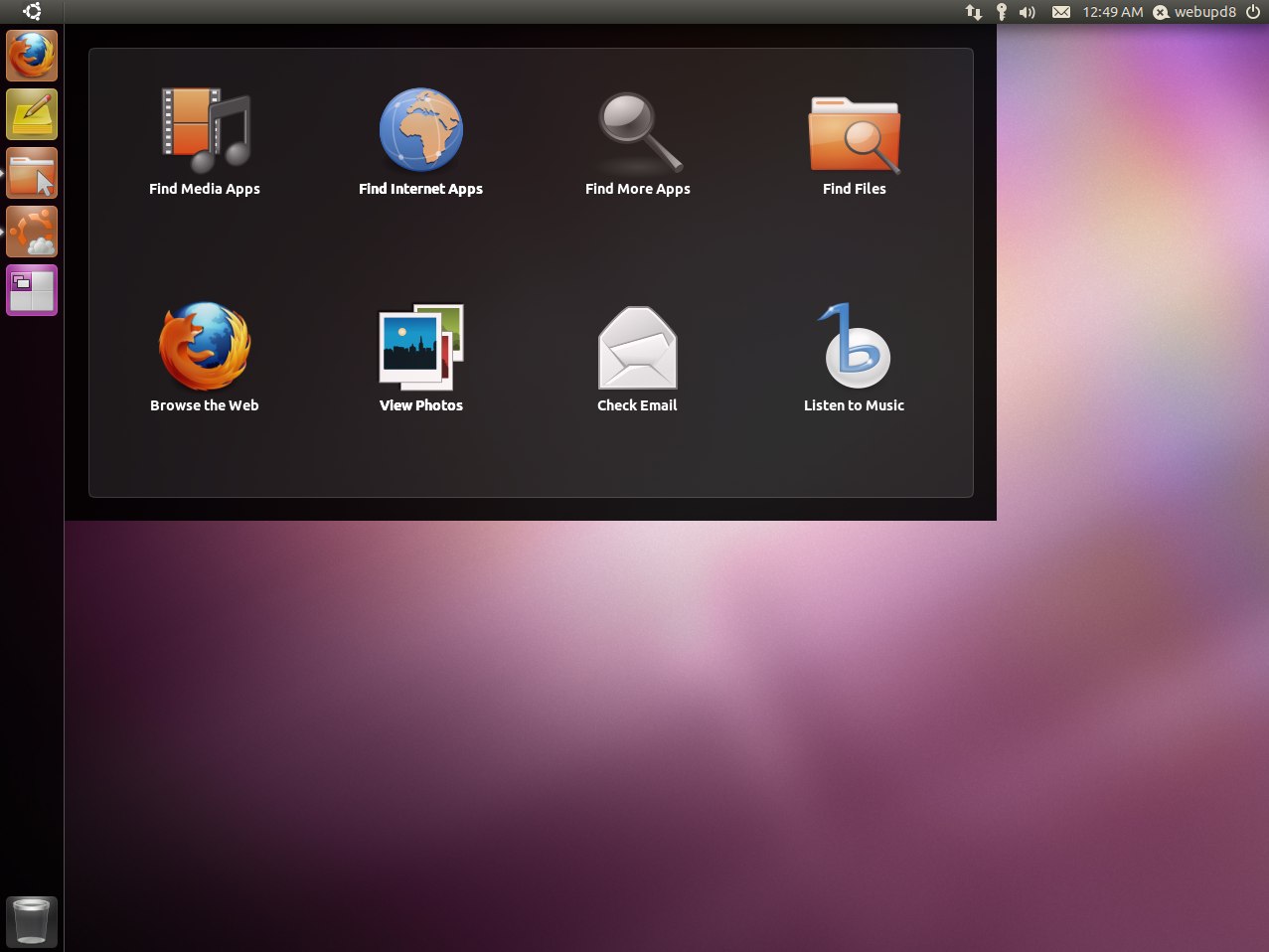Open Find Internet Apps globe icon

[x=421, y=130]
